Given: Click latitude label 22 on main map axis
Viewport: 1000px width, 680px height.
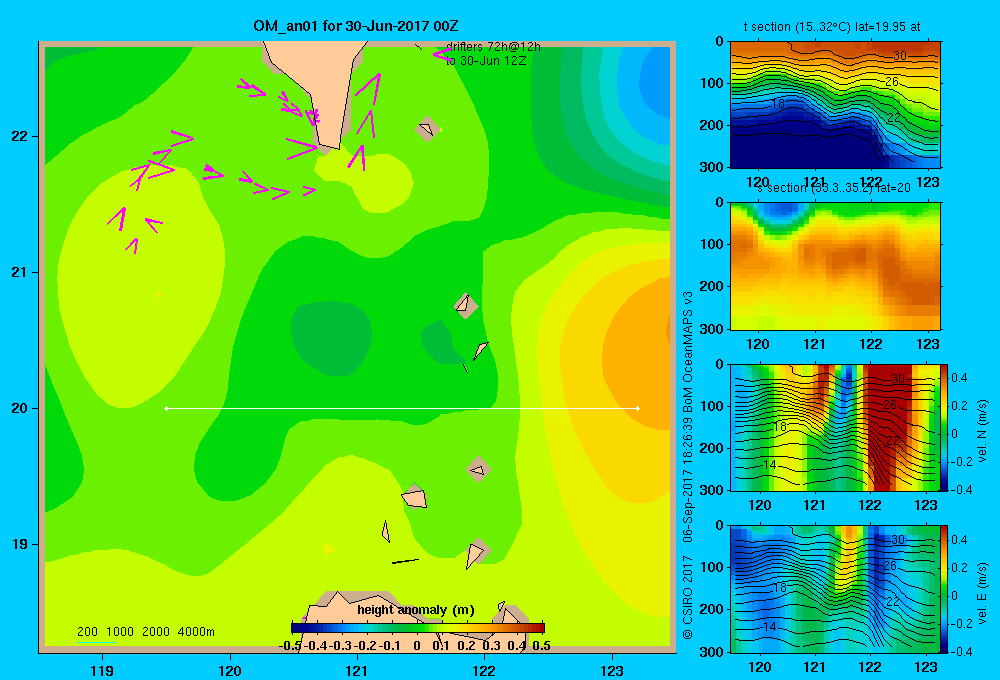Looking at the screenshot, I should (19, 137).
